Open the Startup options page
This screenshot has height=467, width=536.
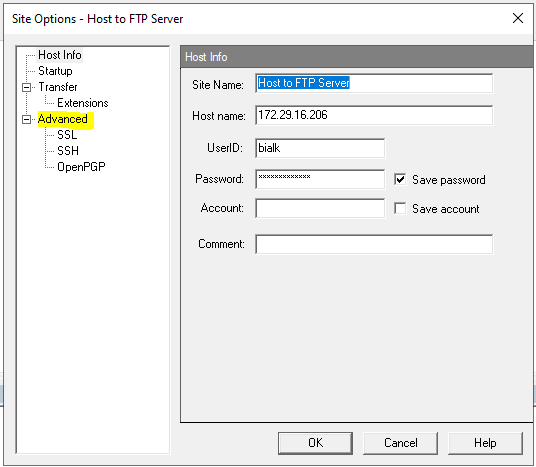click(55, 71)
